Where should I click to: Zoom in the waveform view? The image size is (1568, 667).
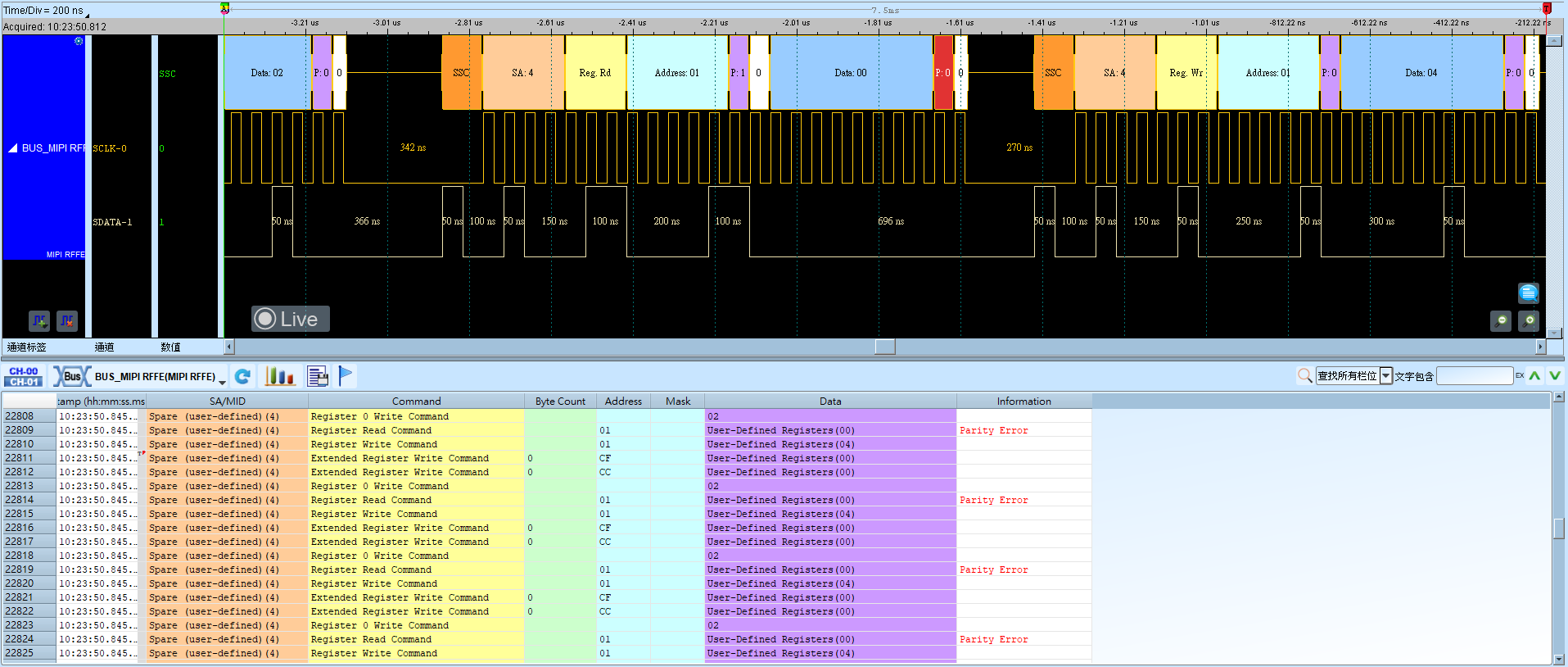[1528, 321]
